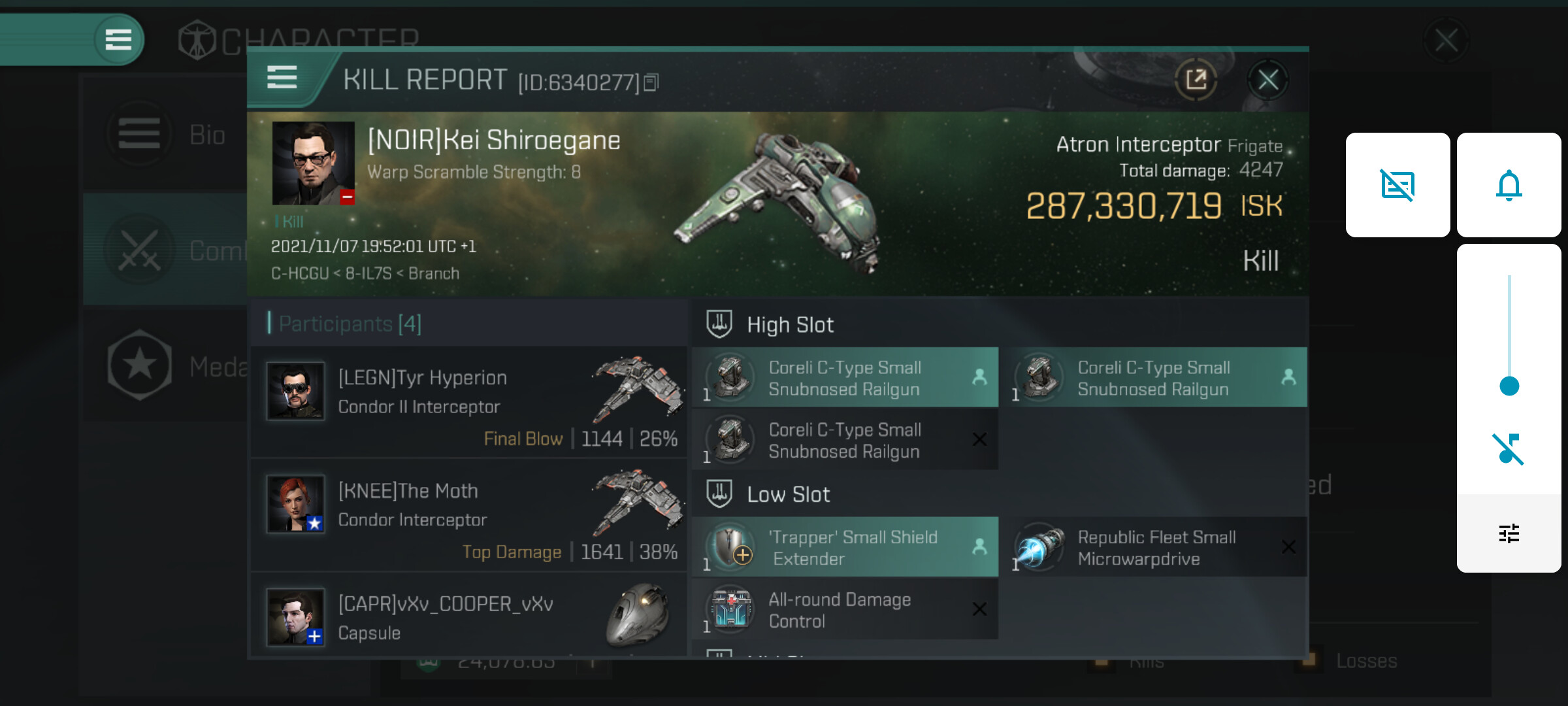1568x706 pixels.
Task: Select Republic Fleet Small Microwarpdrive icon
Action: (x=1039, y=546)
